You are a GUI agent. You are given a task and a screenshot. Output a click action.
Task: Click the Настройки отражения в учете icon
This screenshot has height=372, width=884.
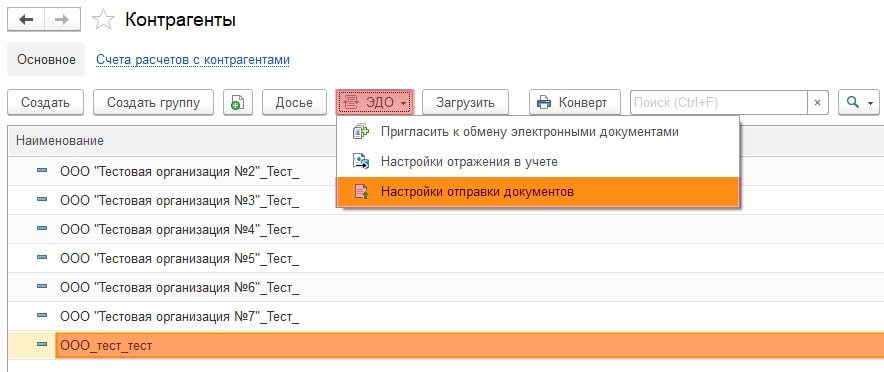361,162
